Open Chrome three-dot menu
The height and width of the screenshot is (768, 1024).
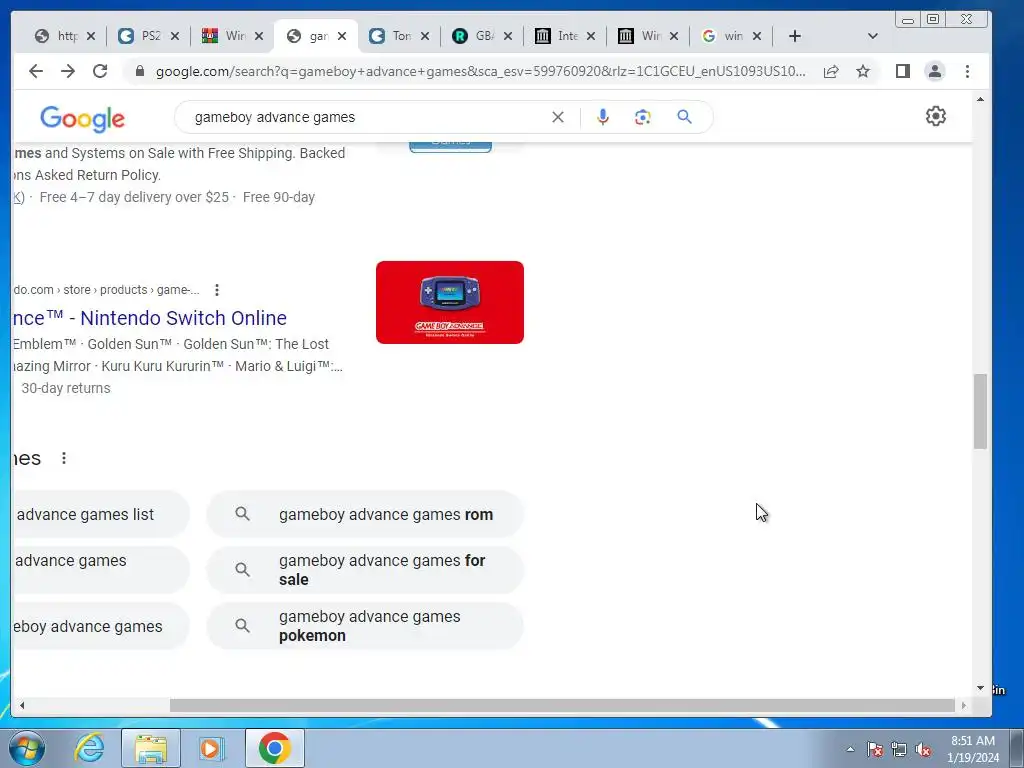pyautogui.click(x=967, y=71)
